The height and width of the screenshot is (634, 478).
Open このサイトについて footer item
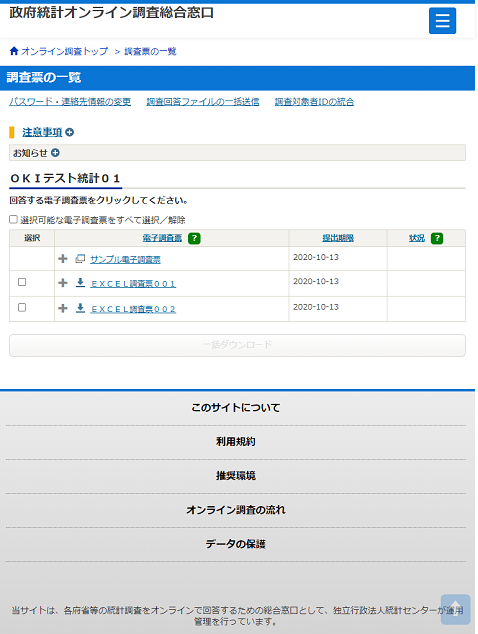pyautogui.click(x=236, y=408)
